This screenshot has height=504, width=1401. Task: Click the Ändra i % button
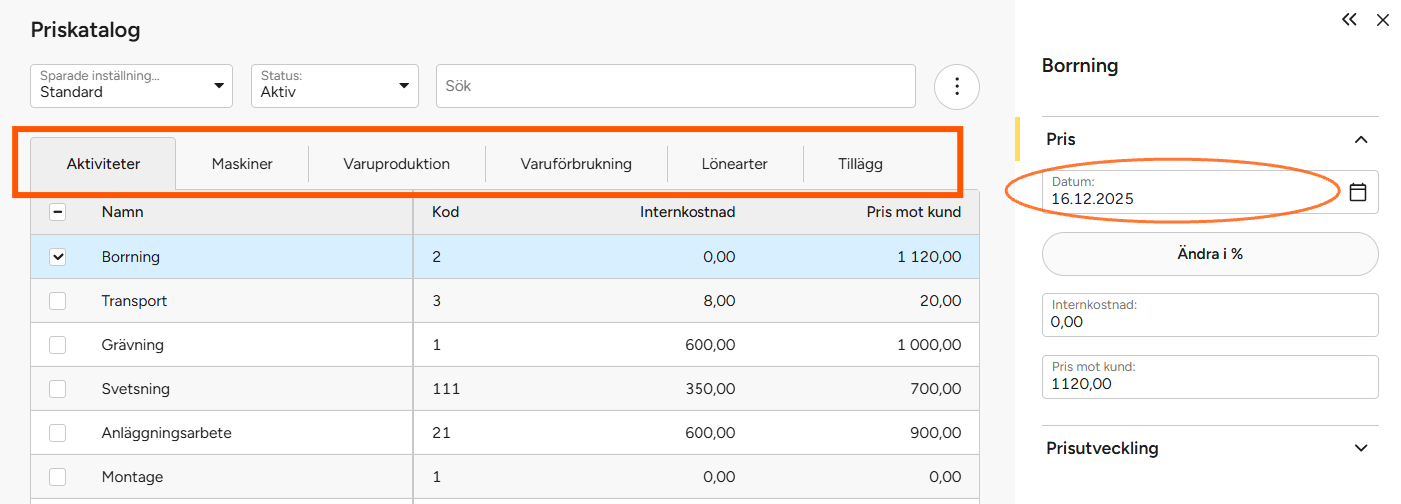1210,254
